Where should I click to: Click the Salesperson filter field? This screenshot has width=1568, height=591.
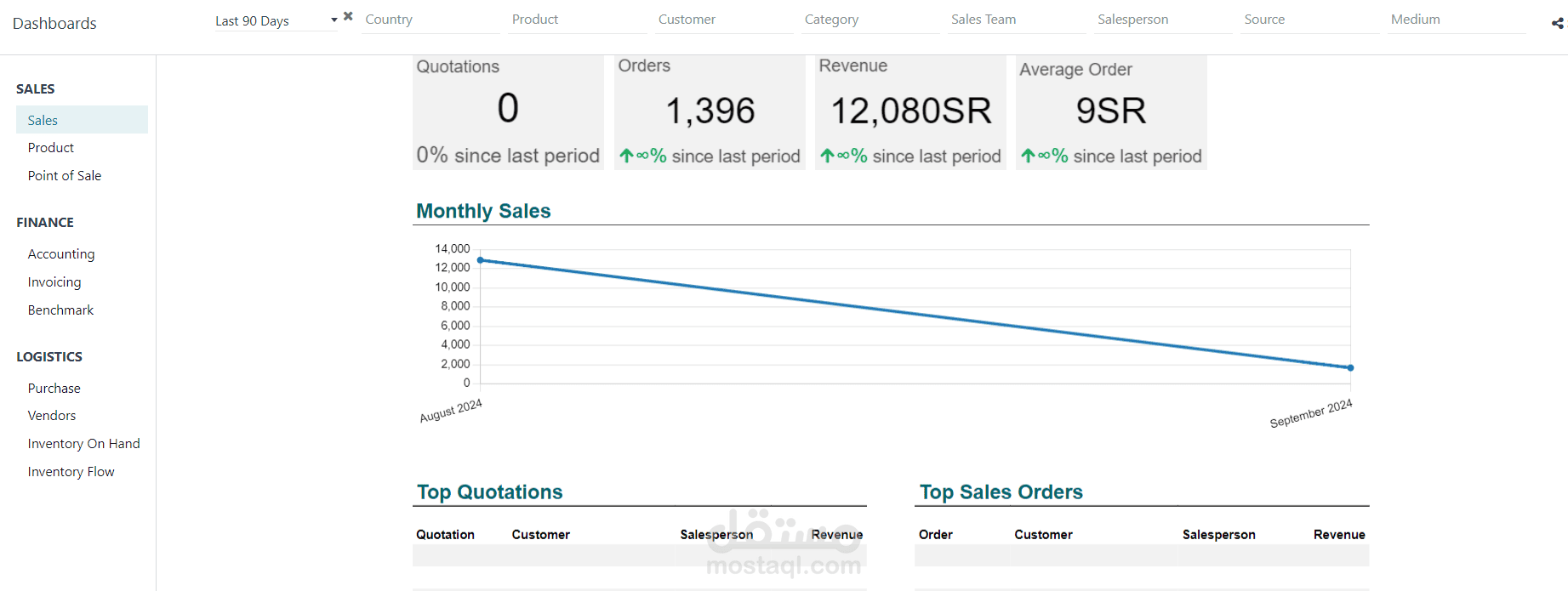[x=1163, y=20]
